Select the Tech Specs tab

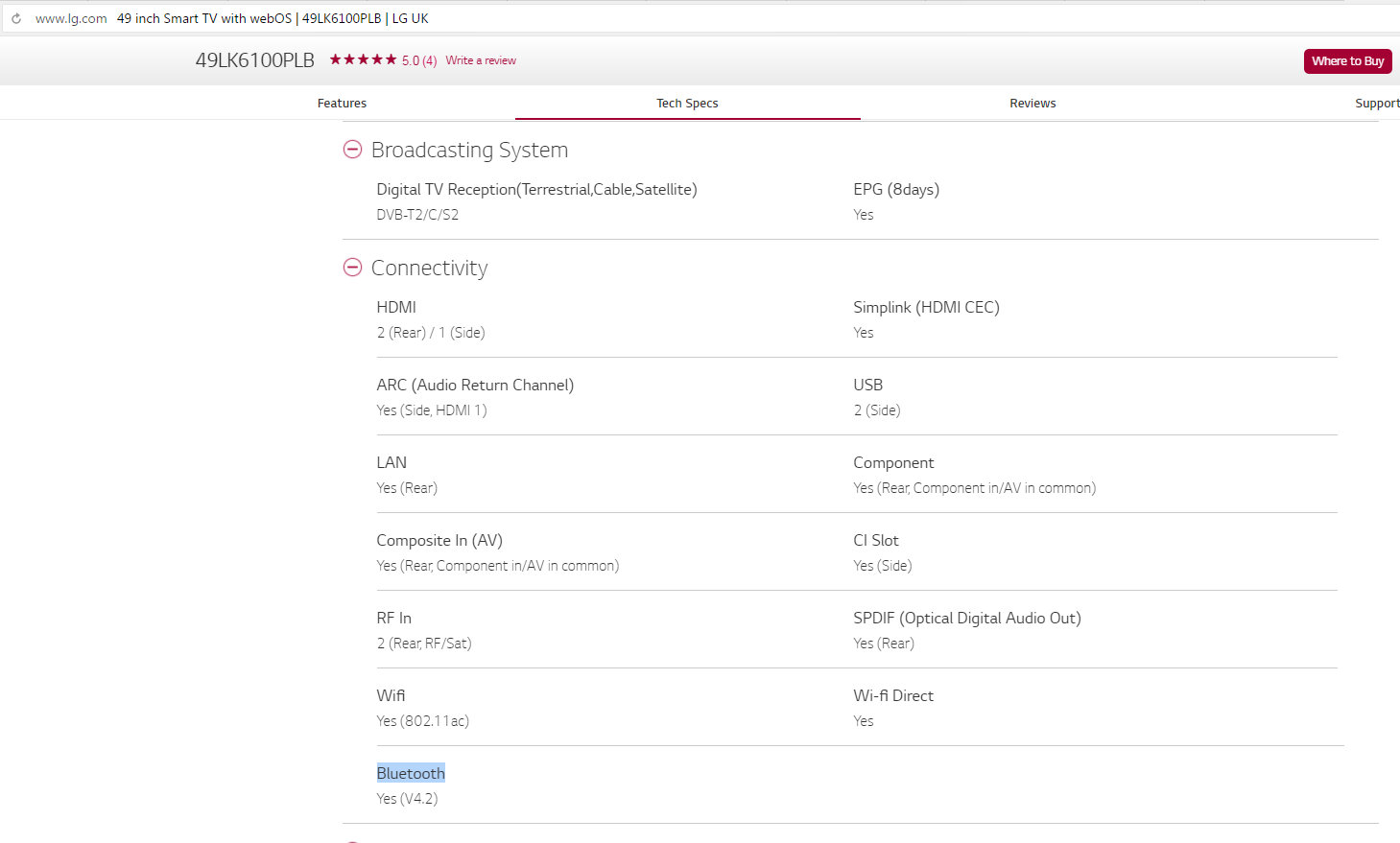pos(687,104)
